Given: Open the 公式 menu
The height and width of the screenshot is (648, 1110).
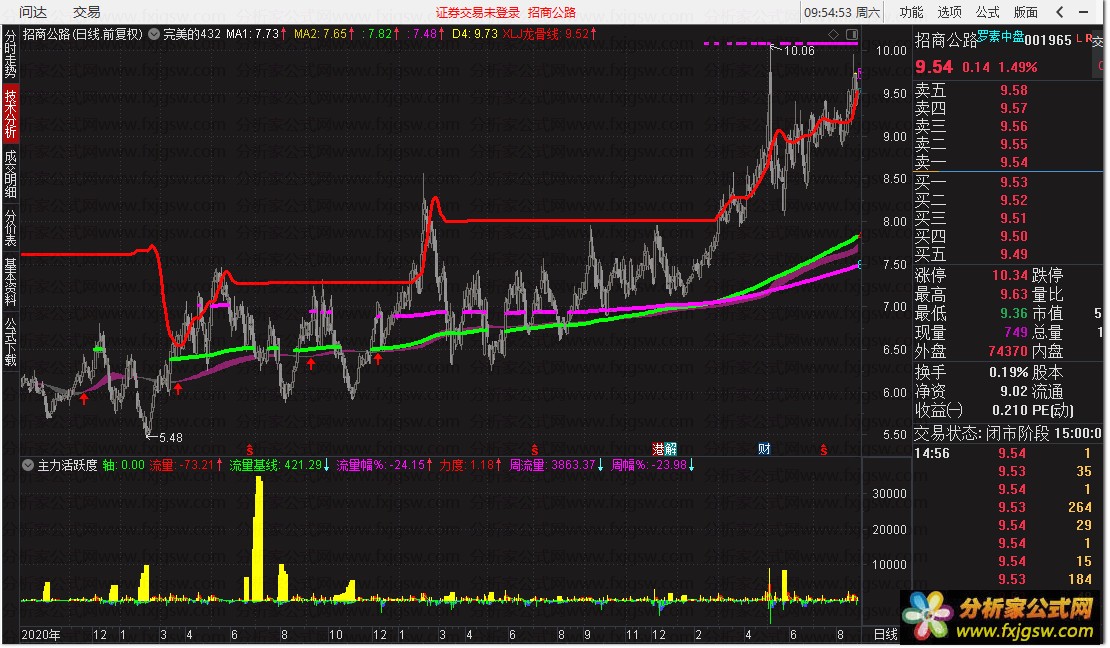Looking at the screenshot, I should (x=988, y=12).
